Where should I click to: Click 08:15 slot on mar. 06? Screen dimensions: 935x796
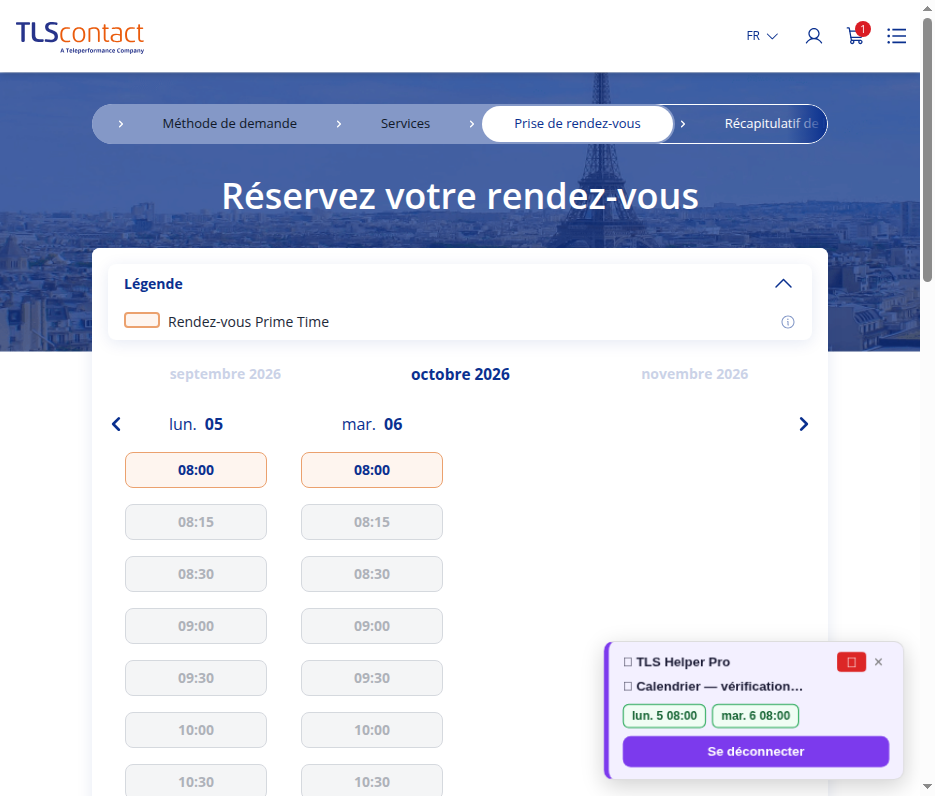[372, 522]
